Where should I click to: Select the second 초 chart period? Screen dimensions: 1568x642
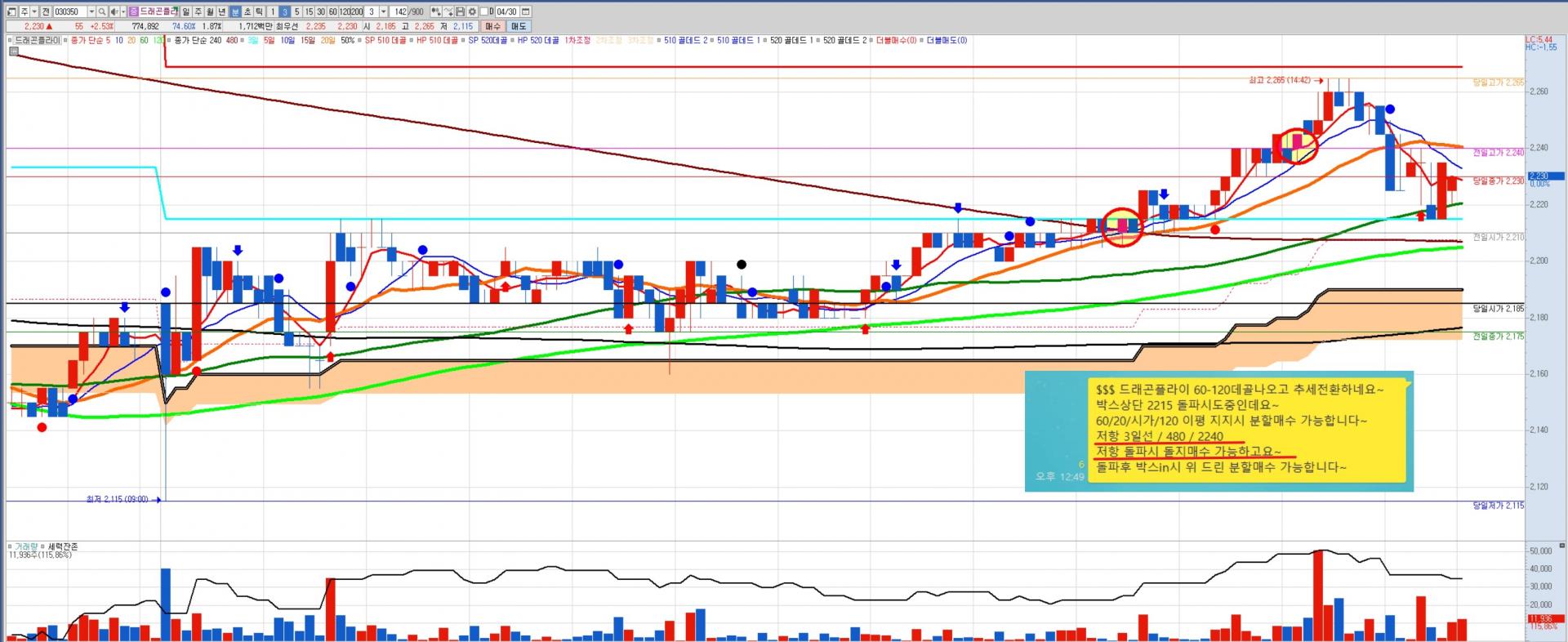pos(247,12)
